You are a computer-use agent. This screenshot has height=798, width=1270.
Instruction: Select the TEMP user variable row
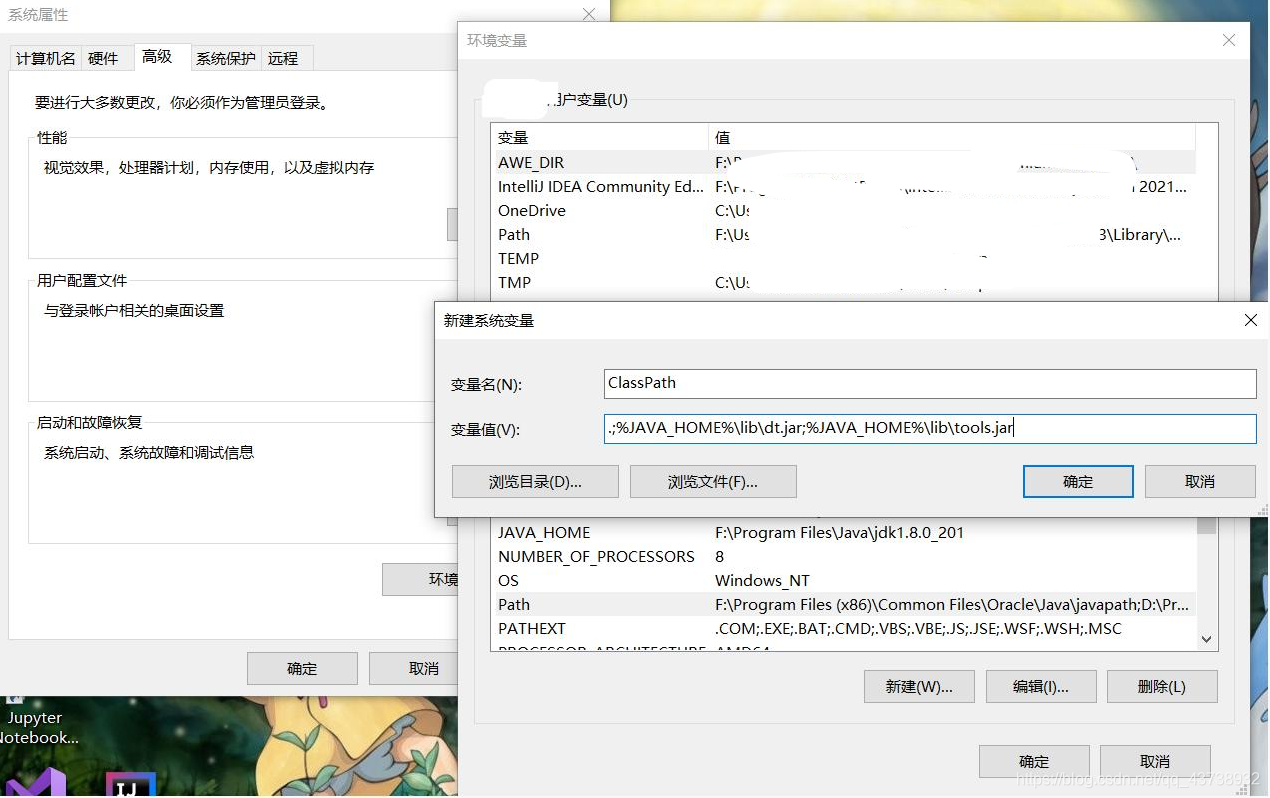tap(844, 258)
